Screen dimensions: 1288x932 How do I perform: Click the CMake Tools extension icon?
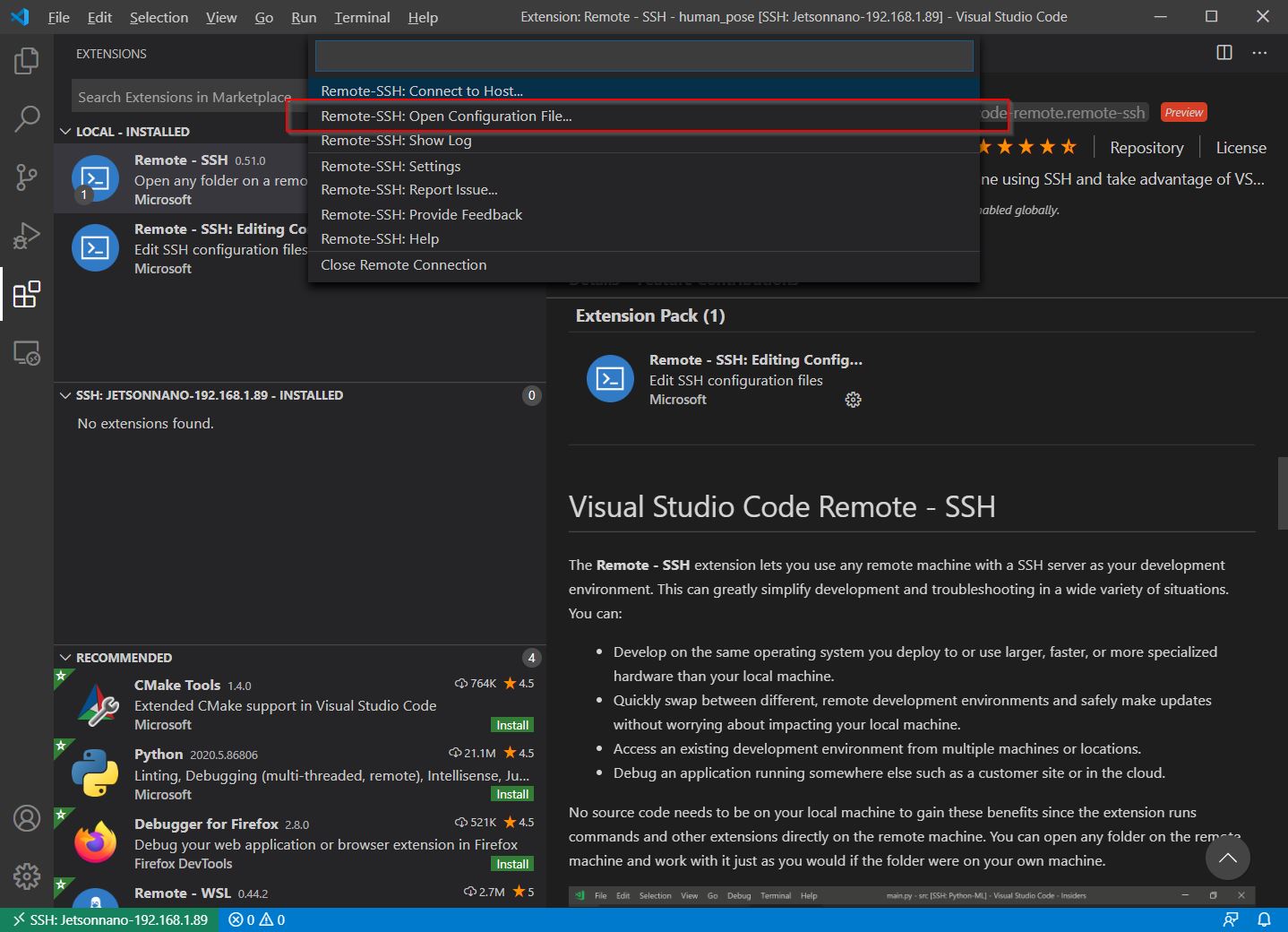97,704
